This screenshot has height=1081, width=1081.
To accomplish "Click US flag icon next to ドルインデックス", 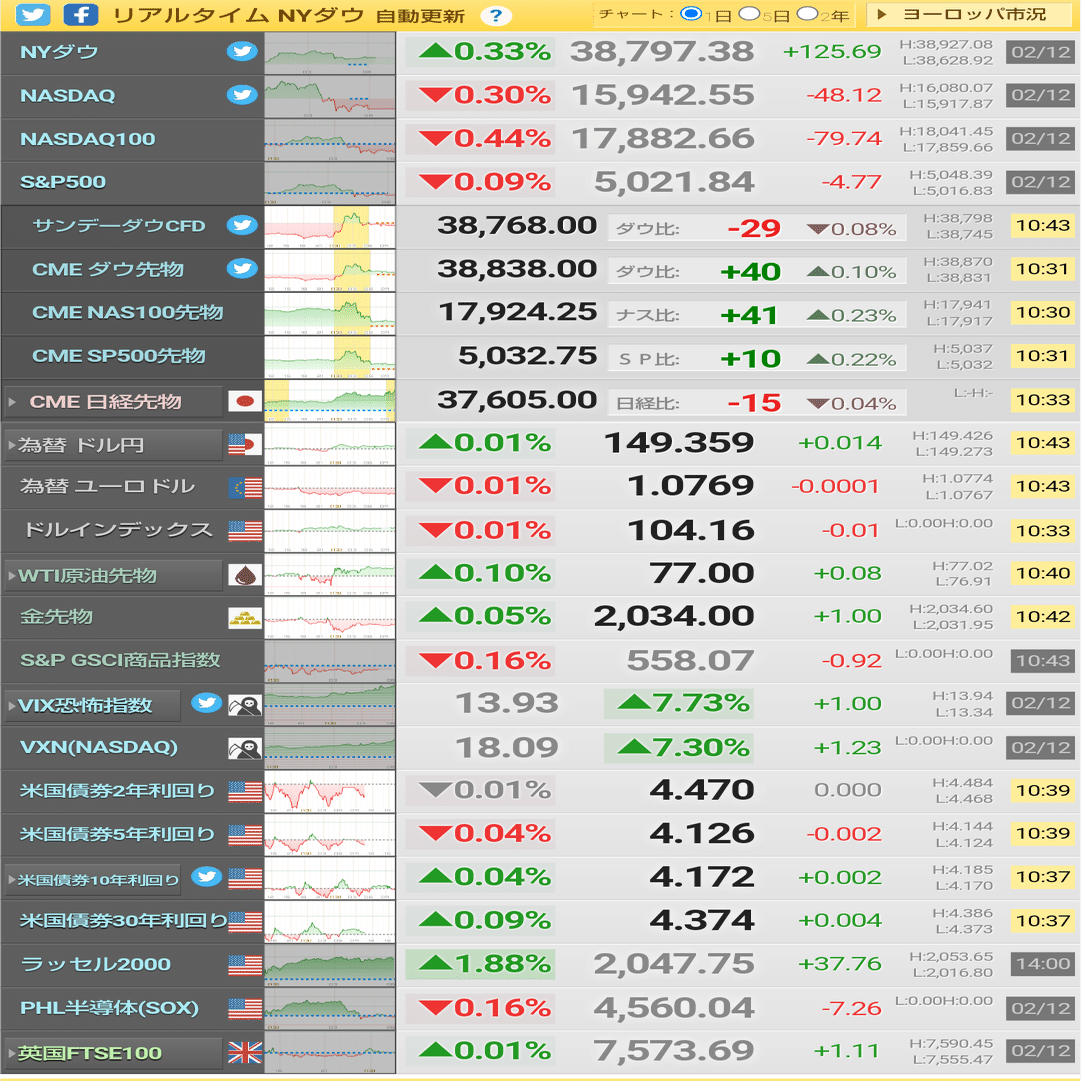I will (245, 532).
